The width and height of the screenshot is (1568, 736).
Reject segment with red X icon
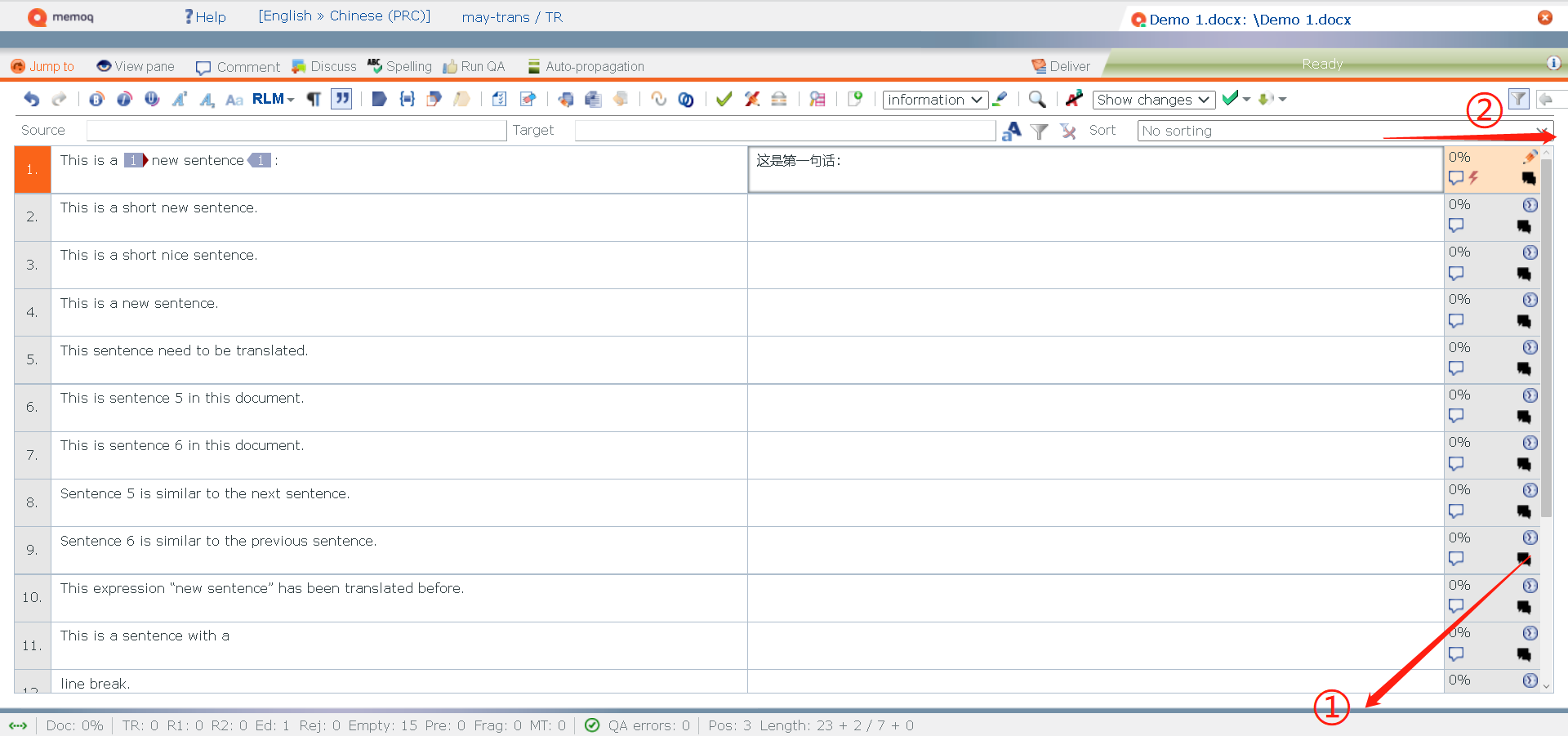pos(751,99)
